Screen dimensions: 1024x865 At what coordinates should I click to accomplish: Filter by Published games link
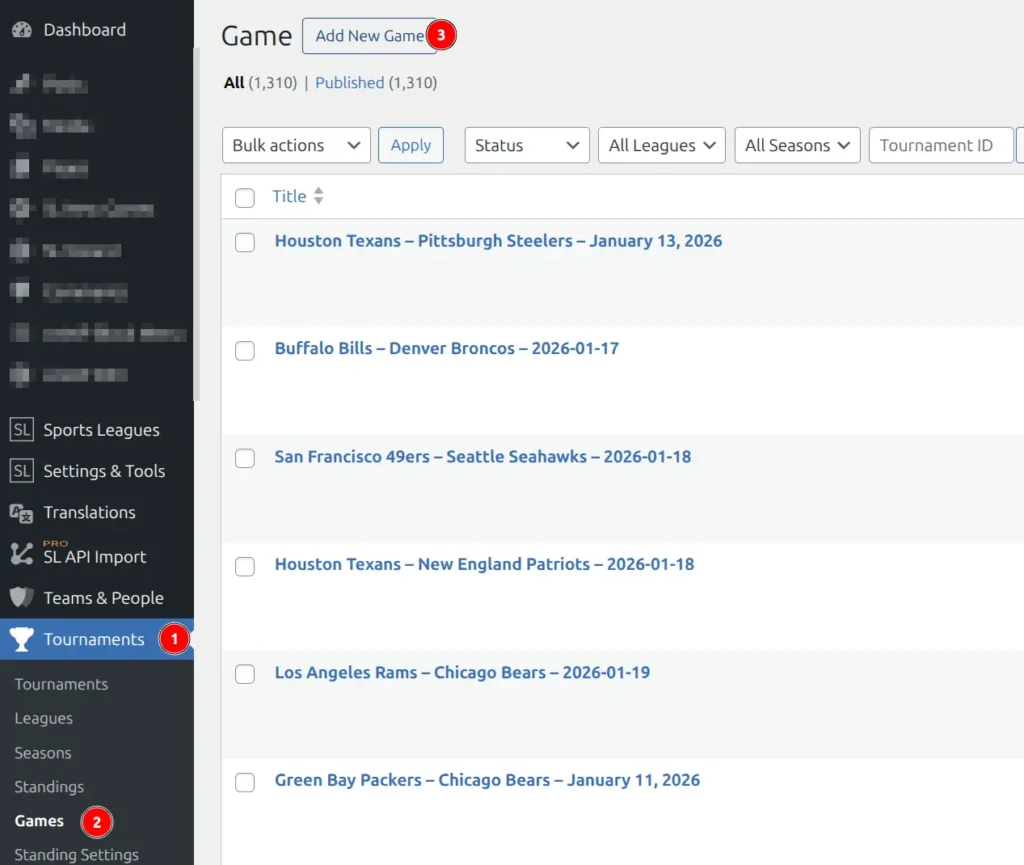click(349, 83)
